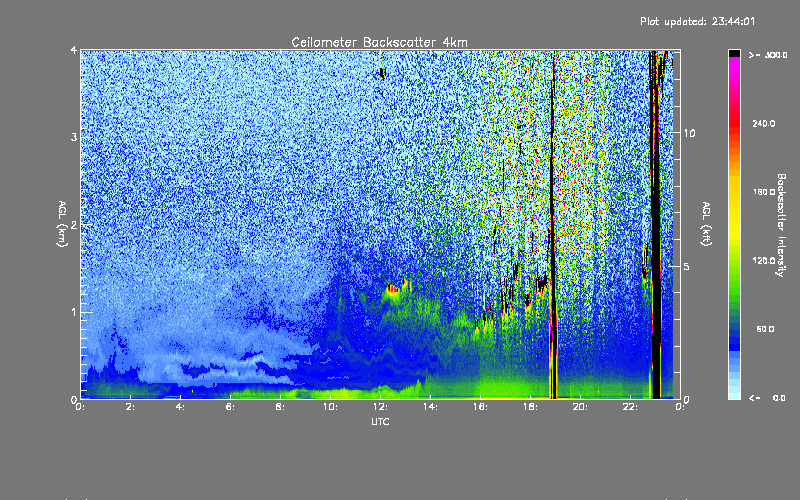Click the '8:' UTC time tick label
Image resolution: width=800 pixels, height=500 pixels.
[x=280, y=407]
